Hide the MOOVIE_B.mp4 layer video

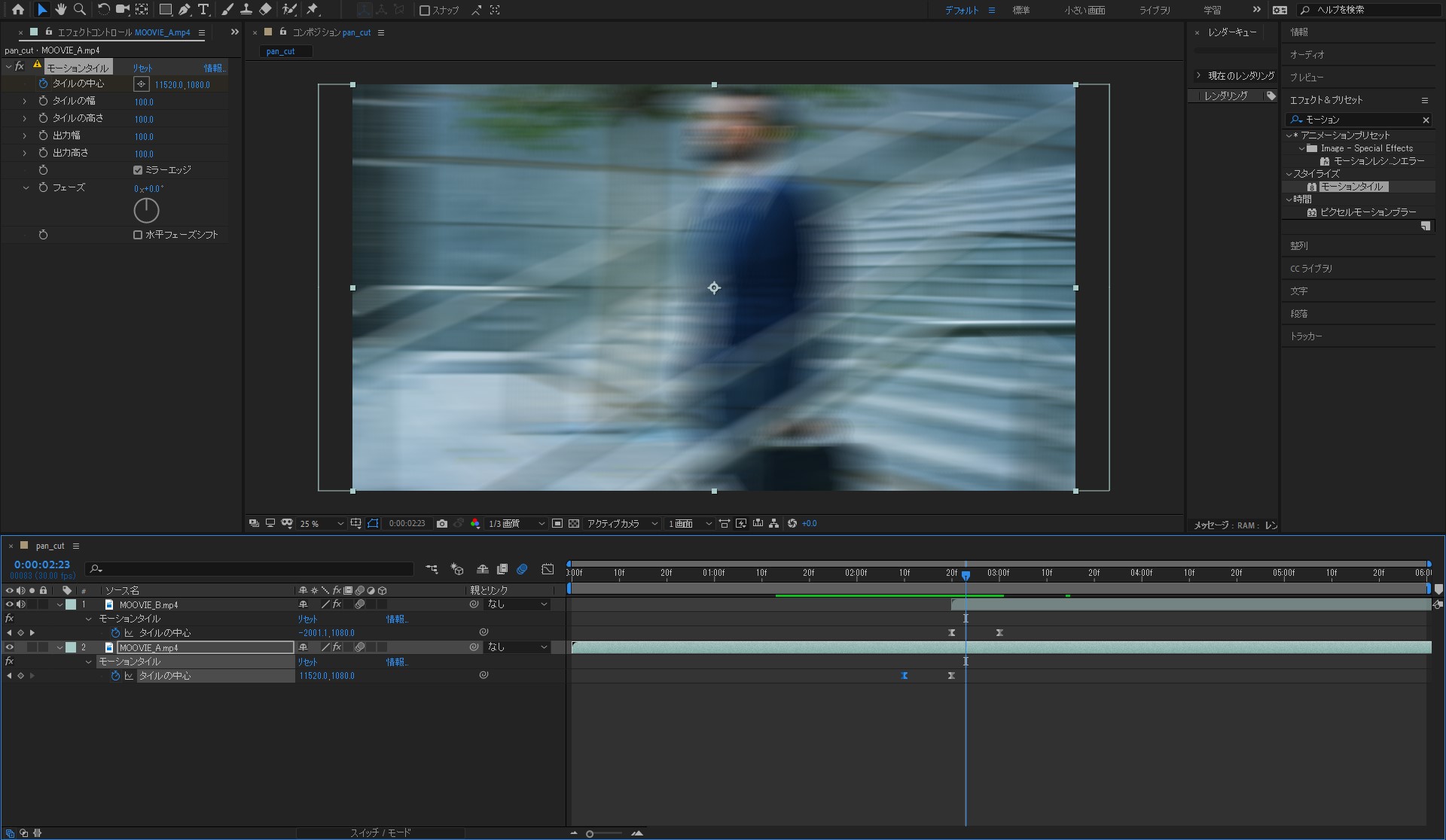tap(9, 604)
